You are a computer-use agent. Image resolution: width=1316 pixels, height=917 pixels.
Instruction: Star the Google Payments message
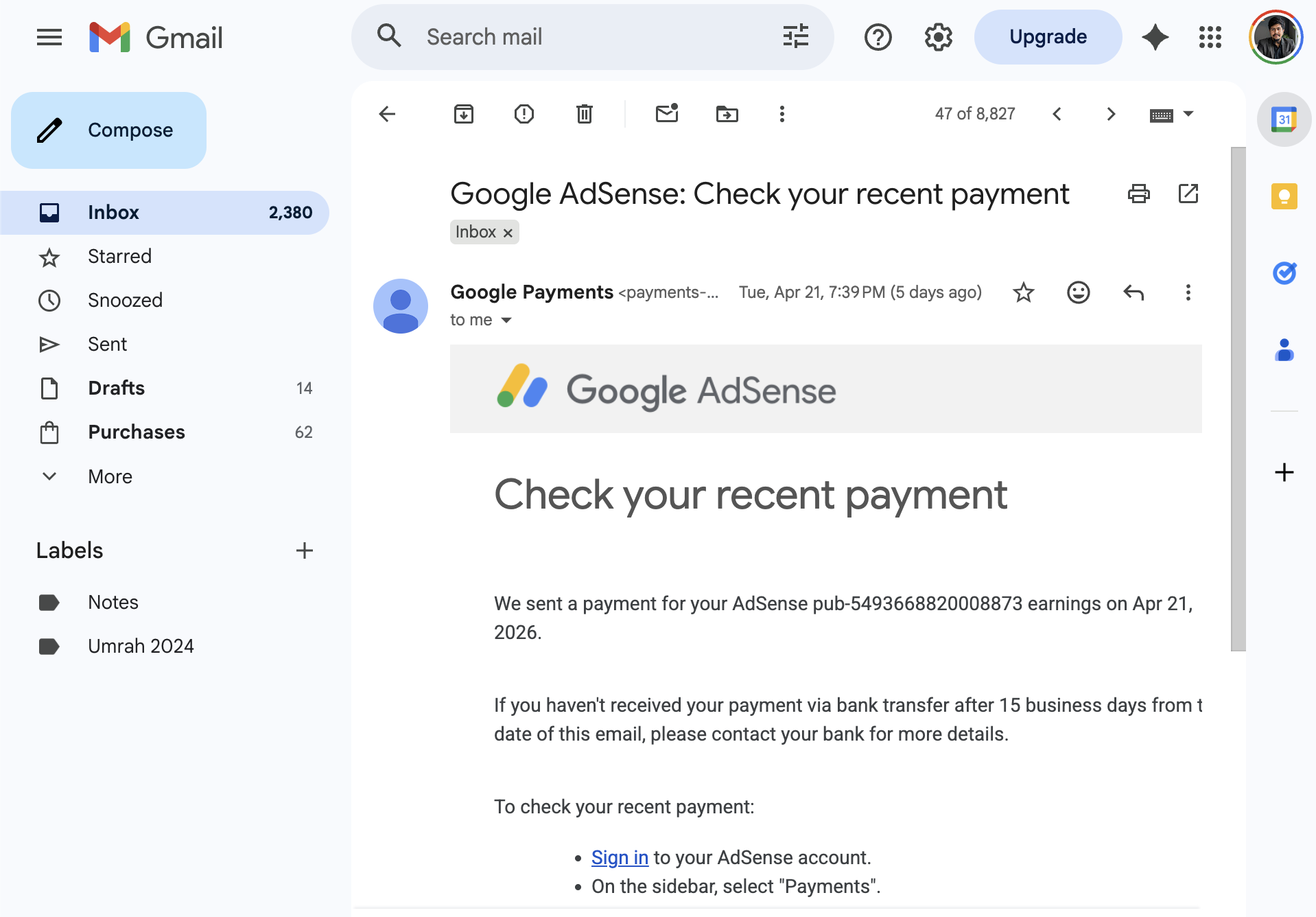(1024, 293)
